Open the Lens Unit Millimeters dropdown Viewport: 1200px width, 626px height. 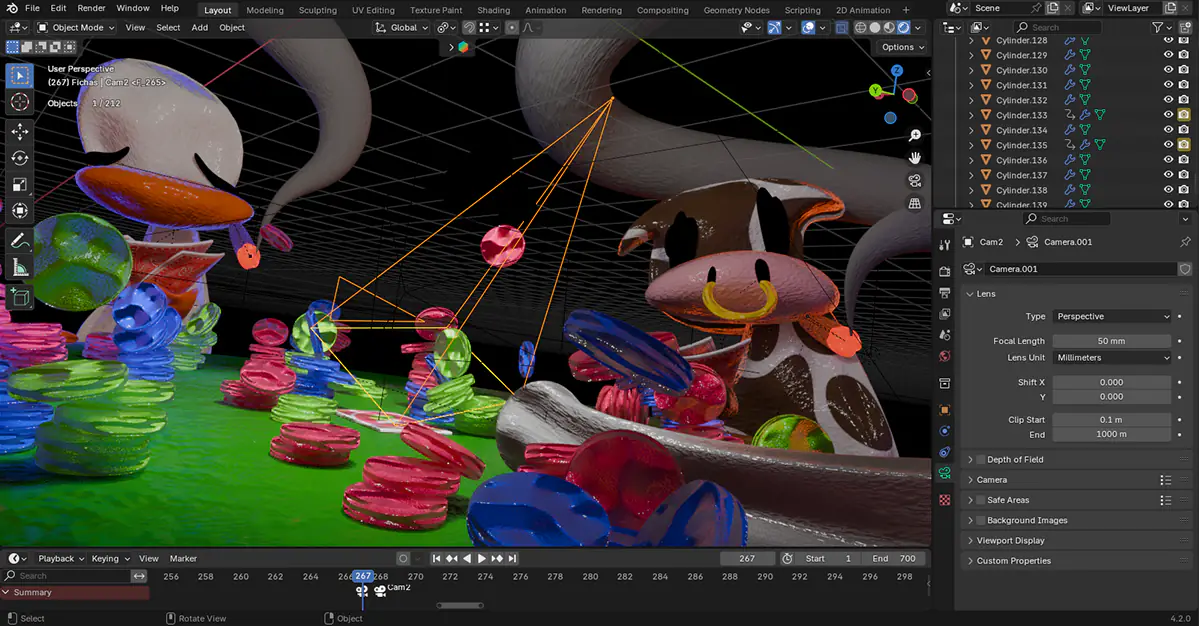1112,357
